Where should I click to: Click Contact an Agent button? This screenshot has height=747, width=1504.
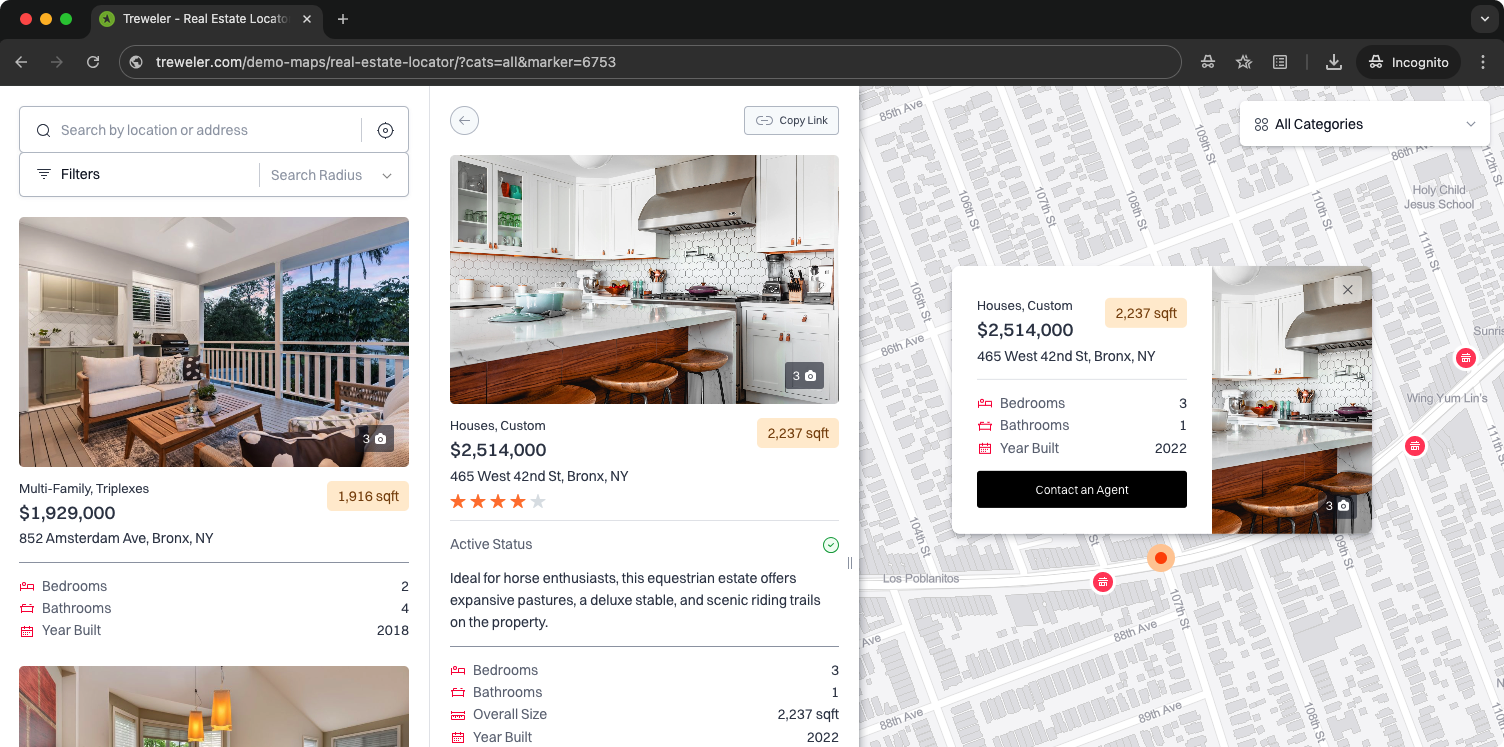(1082, 489)
